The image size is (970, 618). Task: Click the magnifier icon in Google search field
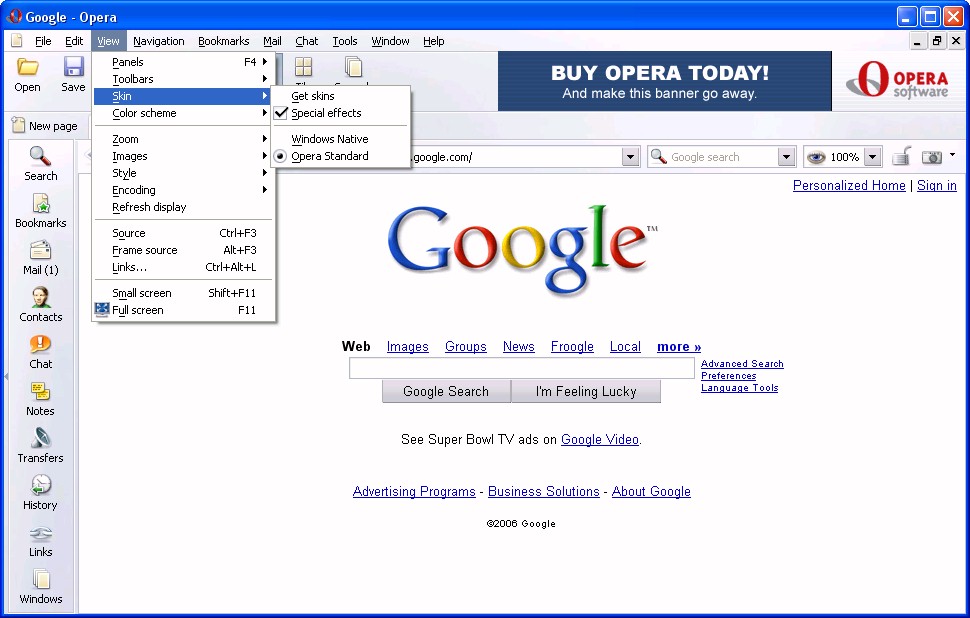[659, 157]
